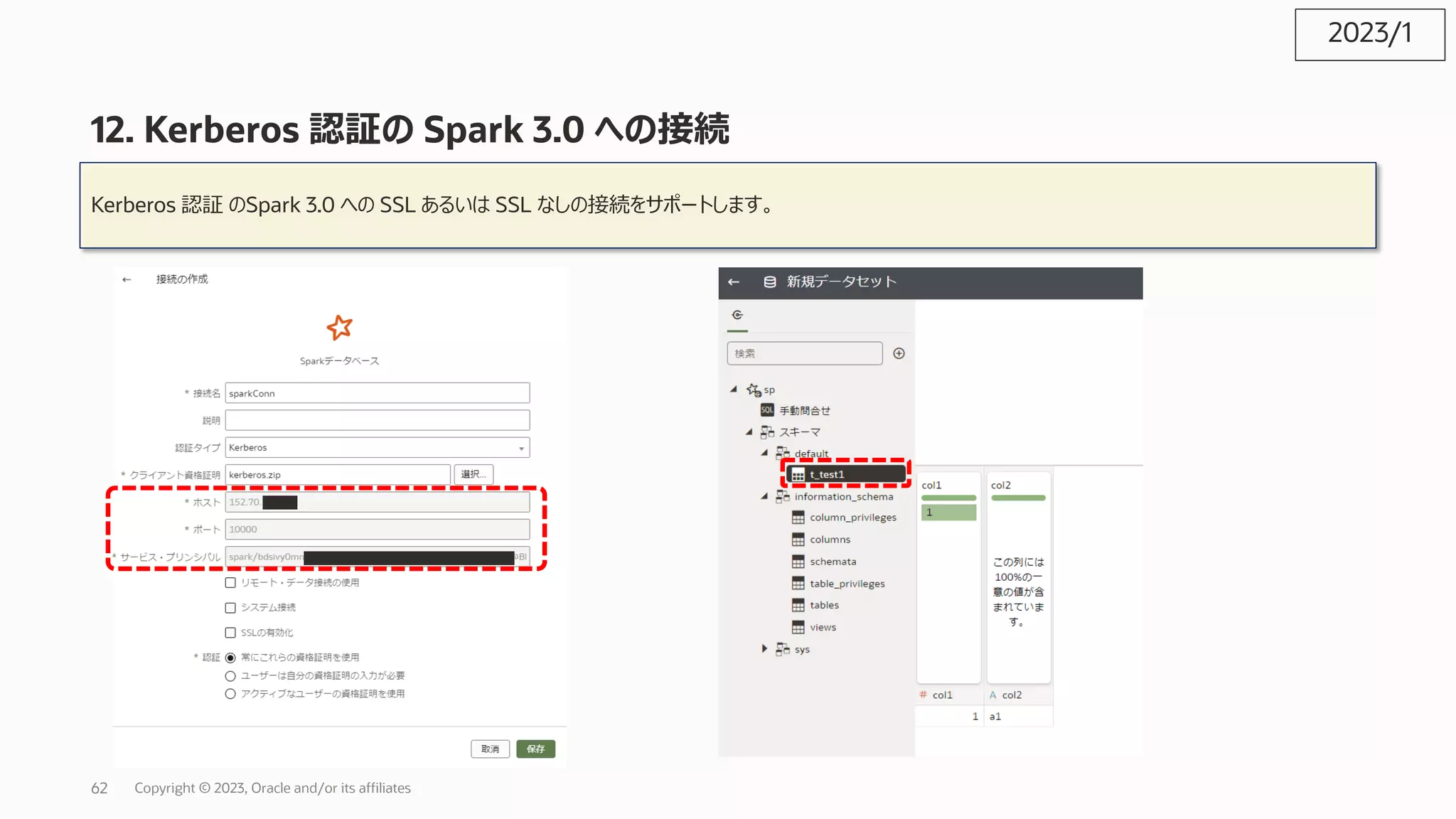
Task: Click the add plus icon beside search
Action: click(899, 353)
